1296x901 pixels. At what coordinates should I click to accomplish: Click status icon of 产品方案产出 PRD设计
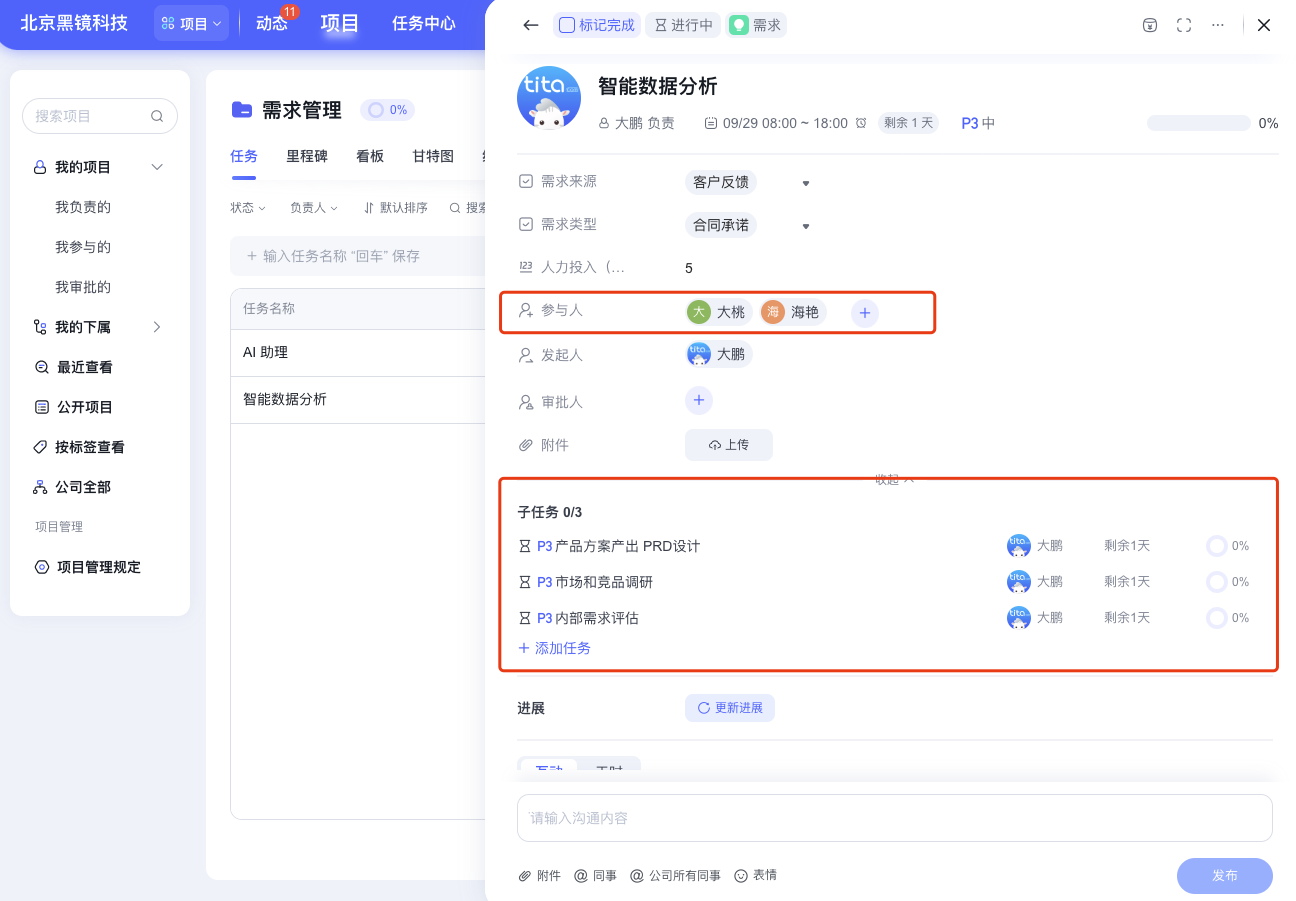pyautogui.click(x=525, y=546)
